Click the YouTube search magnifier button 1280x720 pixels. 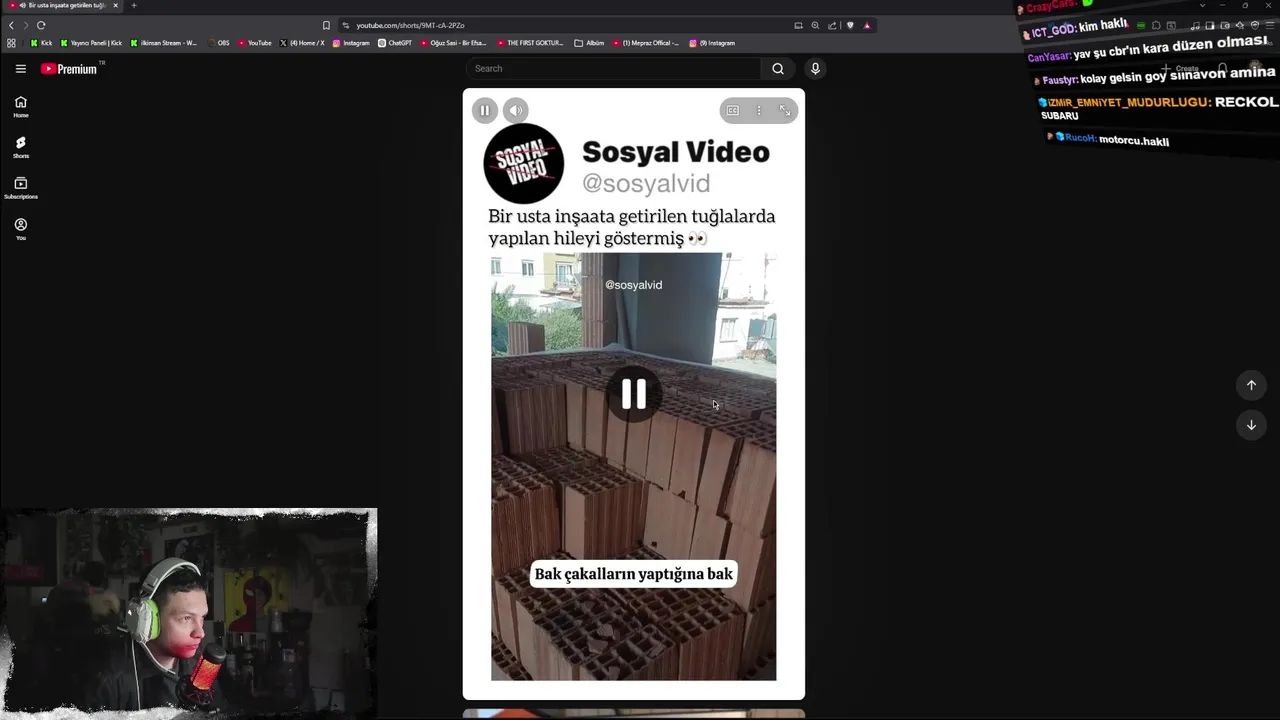(778, 69)
